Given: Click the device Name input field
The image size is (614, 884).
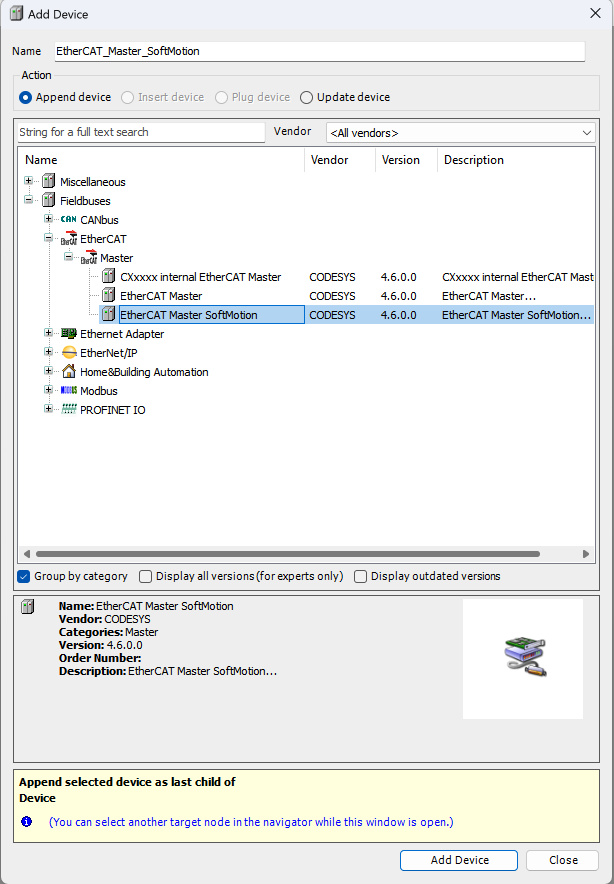Looking at the screenshot, I should tap(320, 51).
